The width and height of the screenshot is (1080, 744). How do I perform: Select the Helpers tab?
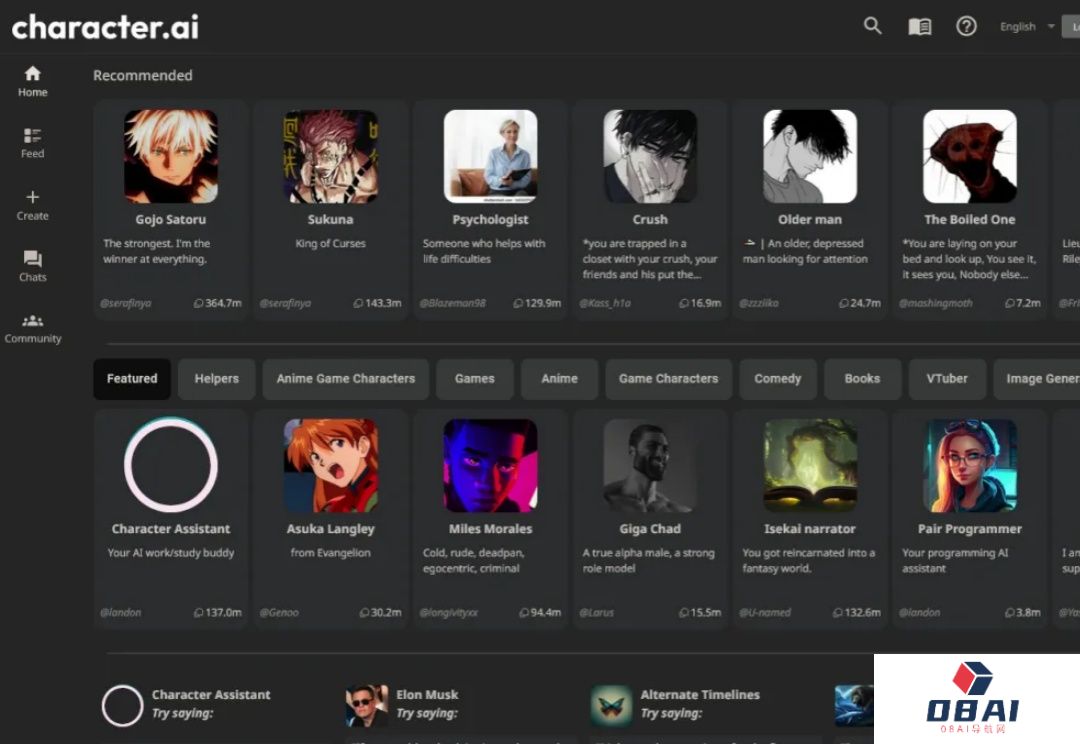[216, 379]
